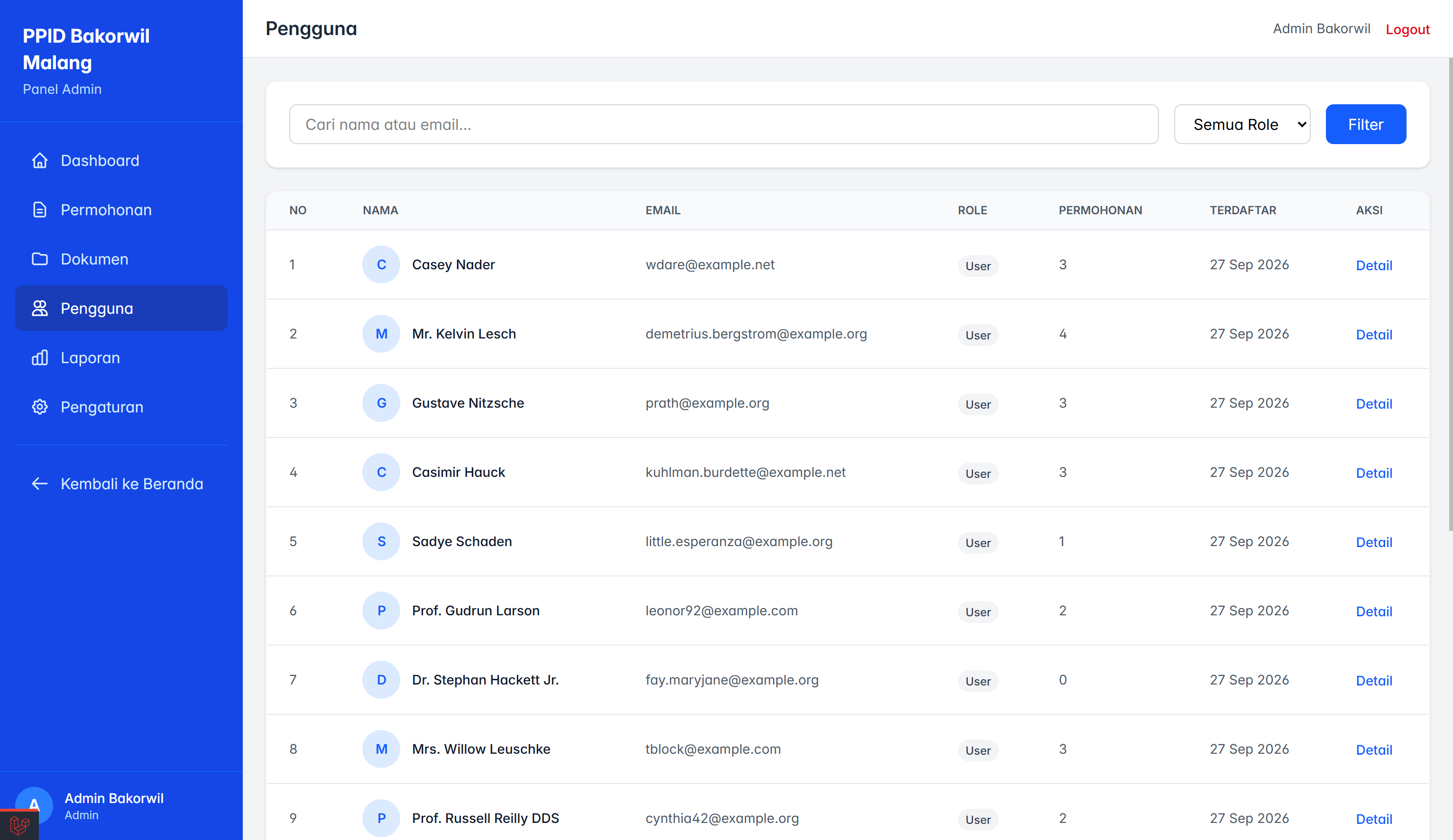Click the search name or email field

(724, 125)
